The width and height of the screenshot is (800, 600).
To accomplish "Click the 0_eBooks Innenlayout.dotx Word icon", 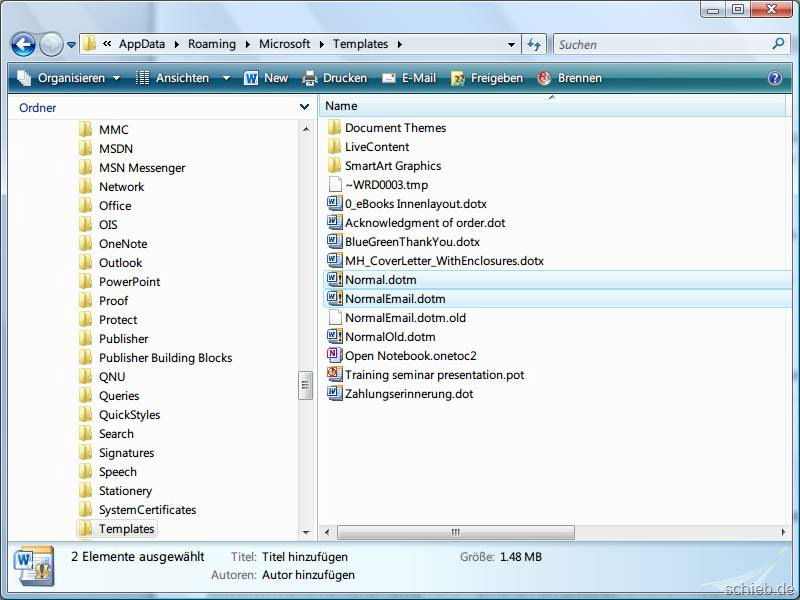I will tap(334, 204).
